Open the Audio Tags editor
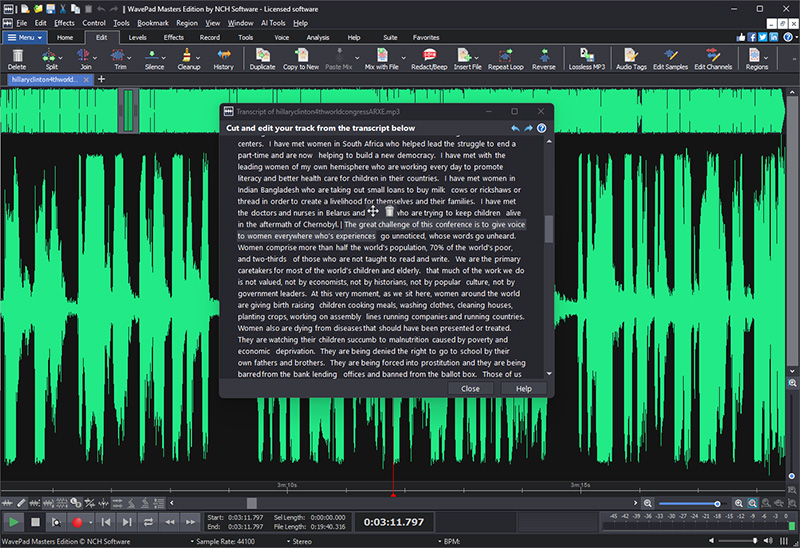Viewport: 800px width, 548px height. click(631, 59)
